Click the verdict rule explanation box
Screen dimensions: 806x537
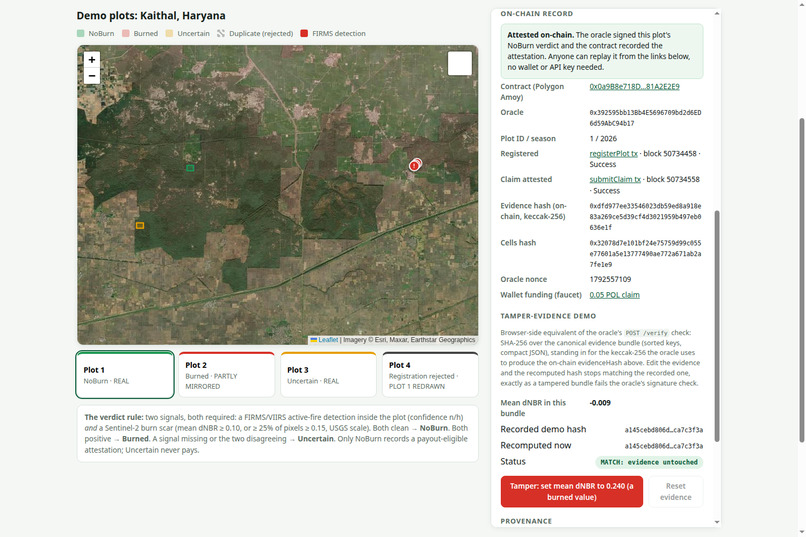278,434
